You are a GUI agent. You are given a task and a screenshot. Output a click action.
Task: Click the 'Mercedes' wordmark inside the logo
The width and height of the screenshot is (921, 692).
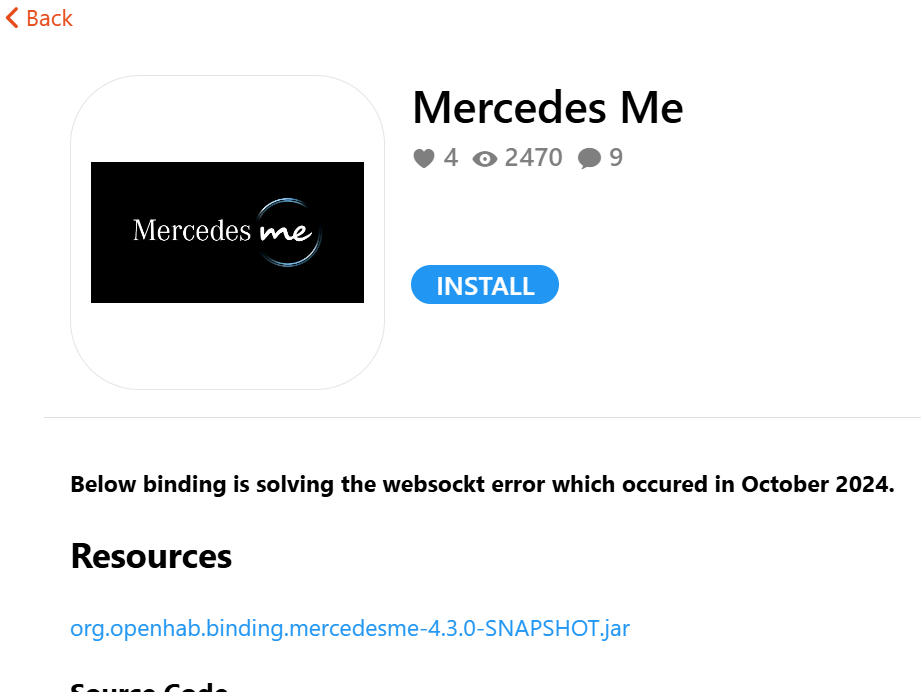191,230
